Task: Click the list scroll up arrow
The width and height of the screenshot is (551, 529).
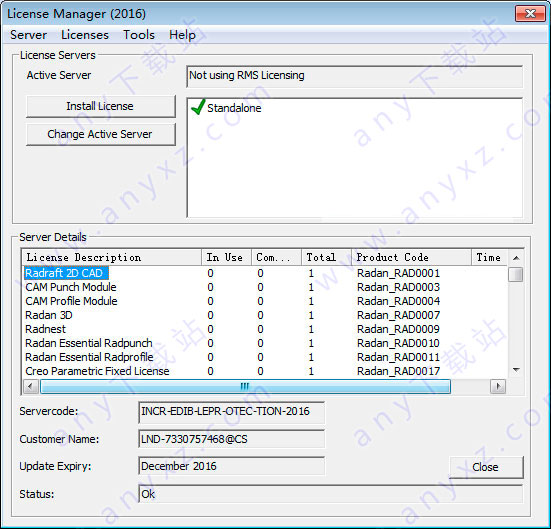Action: 516,258
